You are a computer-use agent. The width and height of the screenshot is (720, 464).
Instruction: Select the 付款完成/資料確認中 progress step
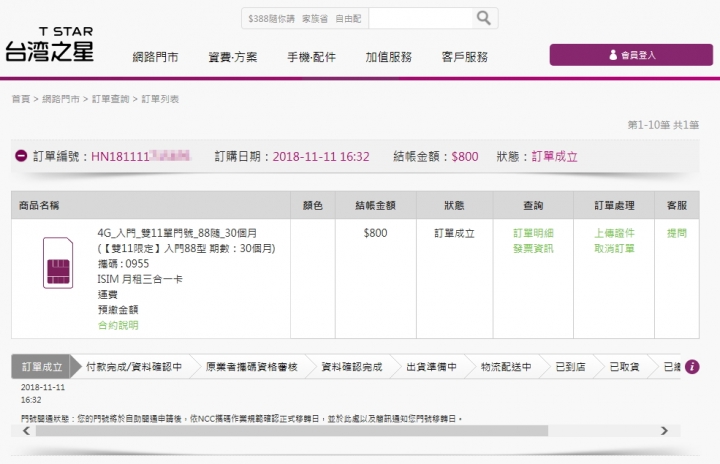pyautogui.click(x=134, y=367)
